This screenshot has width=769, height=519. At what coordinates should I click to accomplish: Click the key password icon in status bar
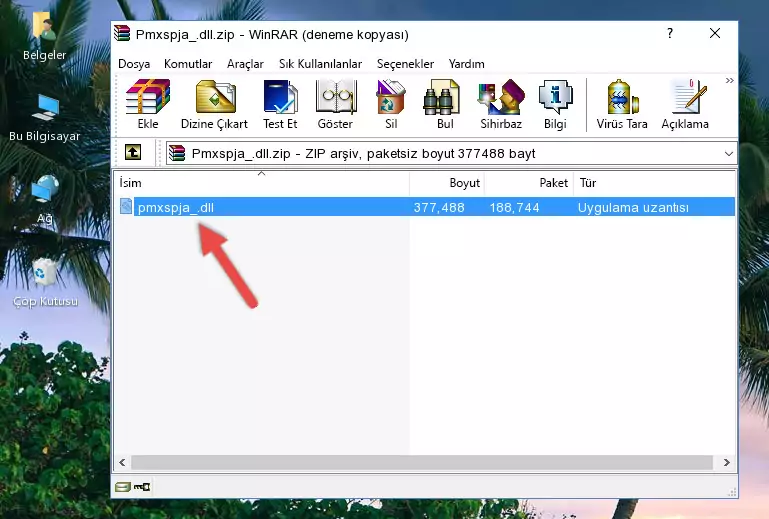[x=142, y=487]
